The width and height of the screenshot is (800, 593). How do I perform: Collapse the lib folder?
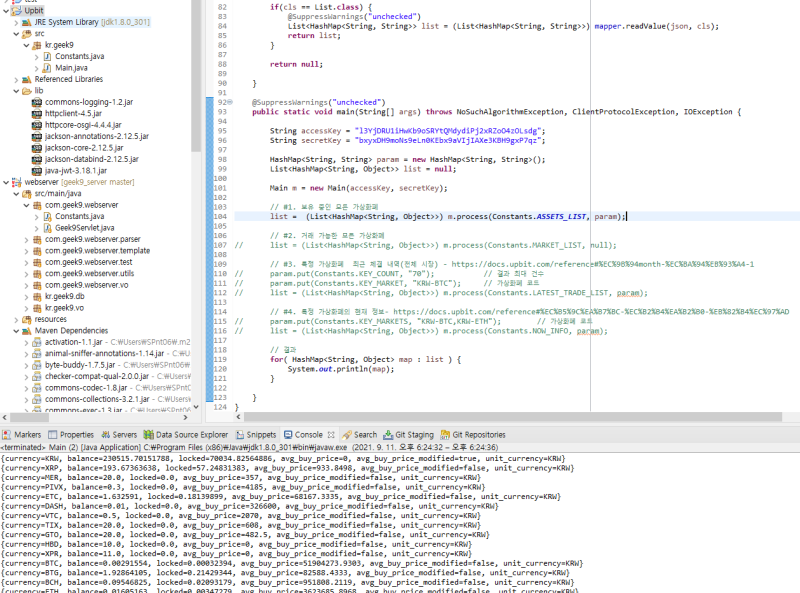(16, 91)
